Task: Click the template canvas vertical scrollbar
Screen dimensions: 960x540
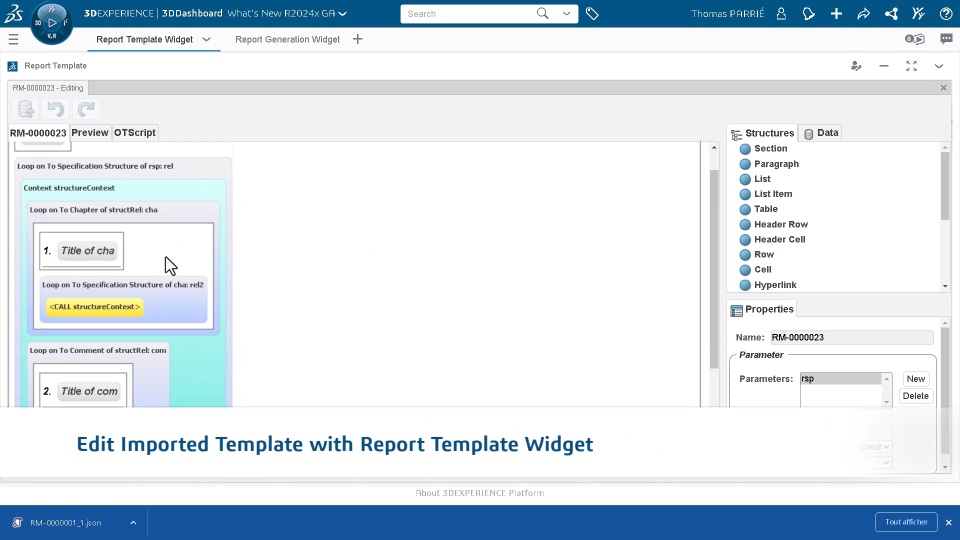Action: coord(714,269)
